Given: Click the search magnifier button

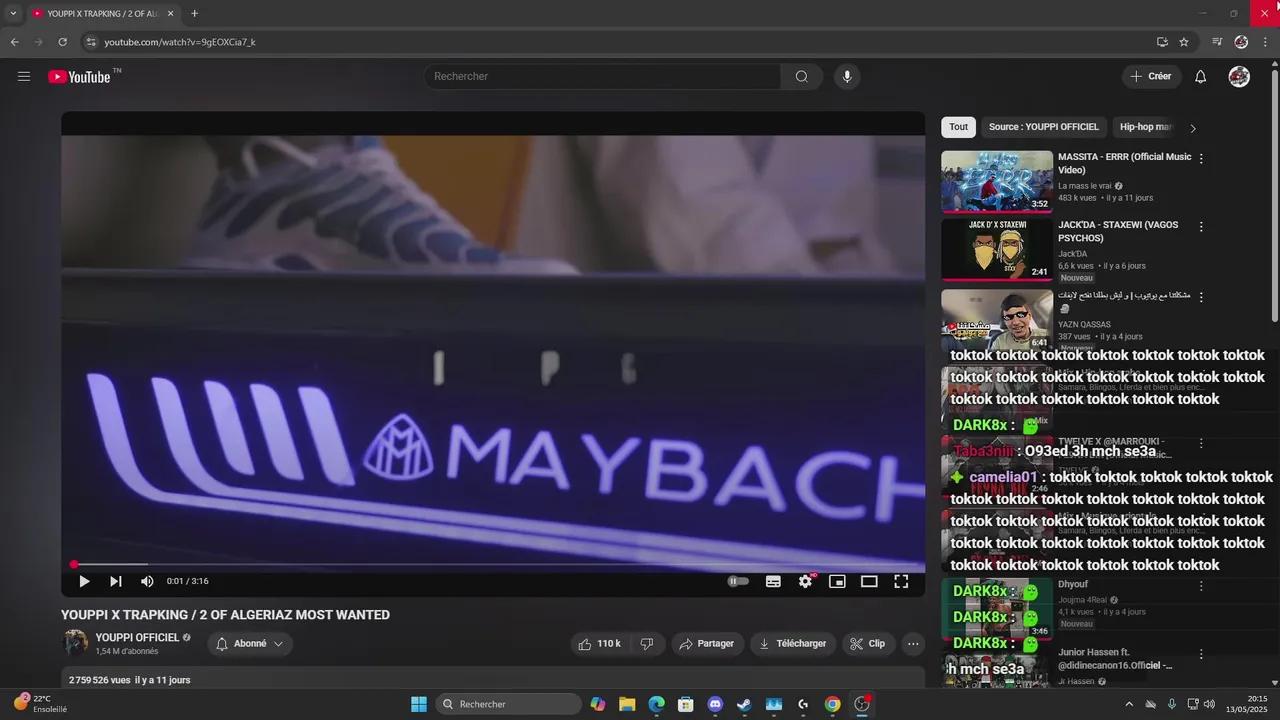Looking at the screenshot, I should [x=801, y=76].
